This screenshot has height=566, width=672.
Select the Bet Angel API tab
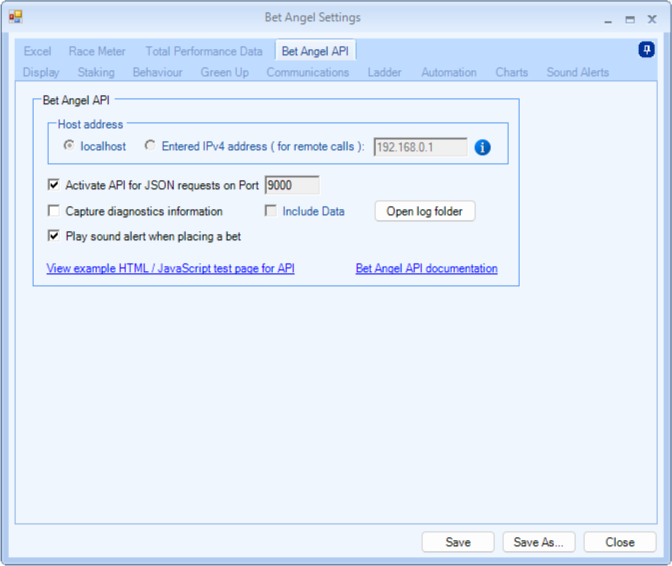(x=315, y=51)
